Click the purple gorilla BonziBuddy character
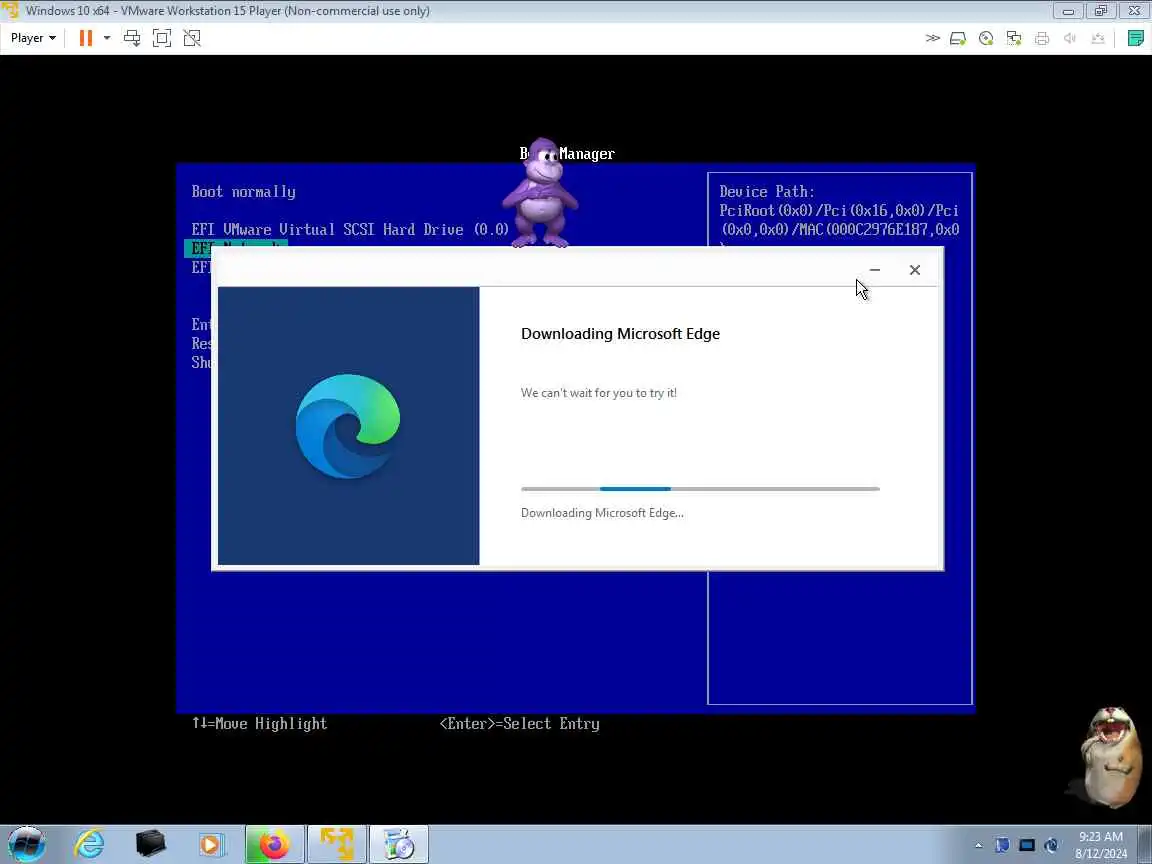 [x=540, y=192]
